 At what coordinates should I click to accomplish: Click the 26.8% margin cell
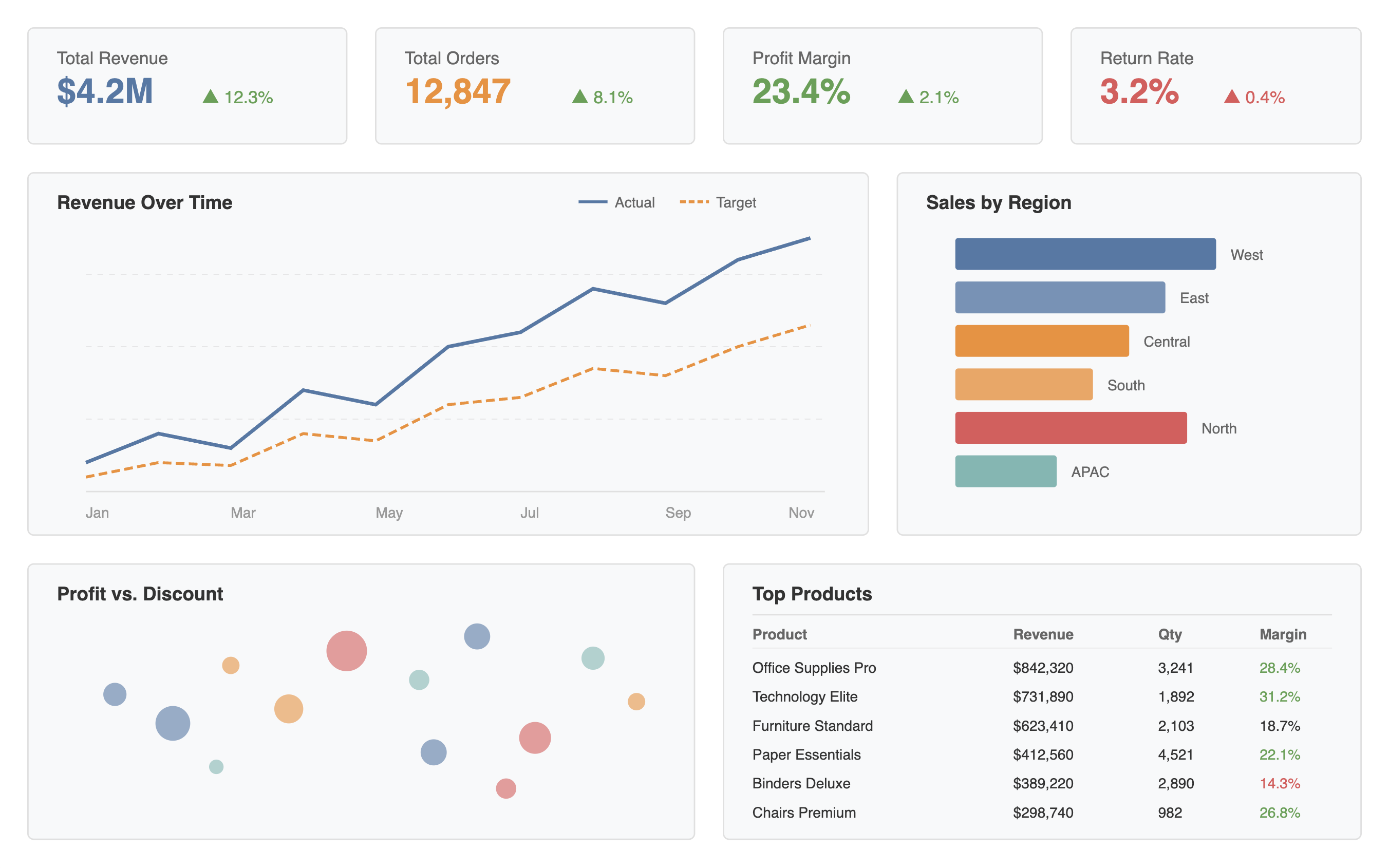(1280, 813)
